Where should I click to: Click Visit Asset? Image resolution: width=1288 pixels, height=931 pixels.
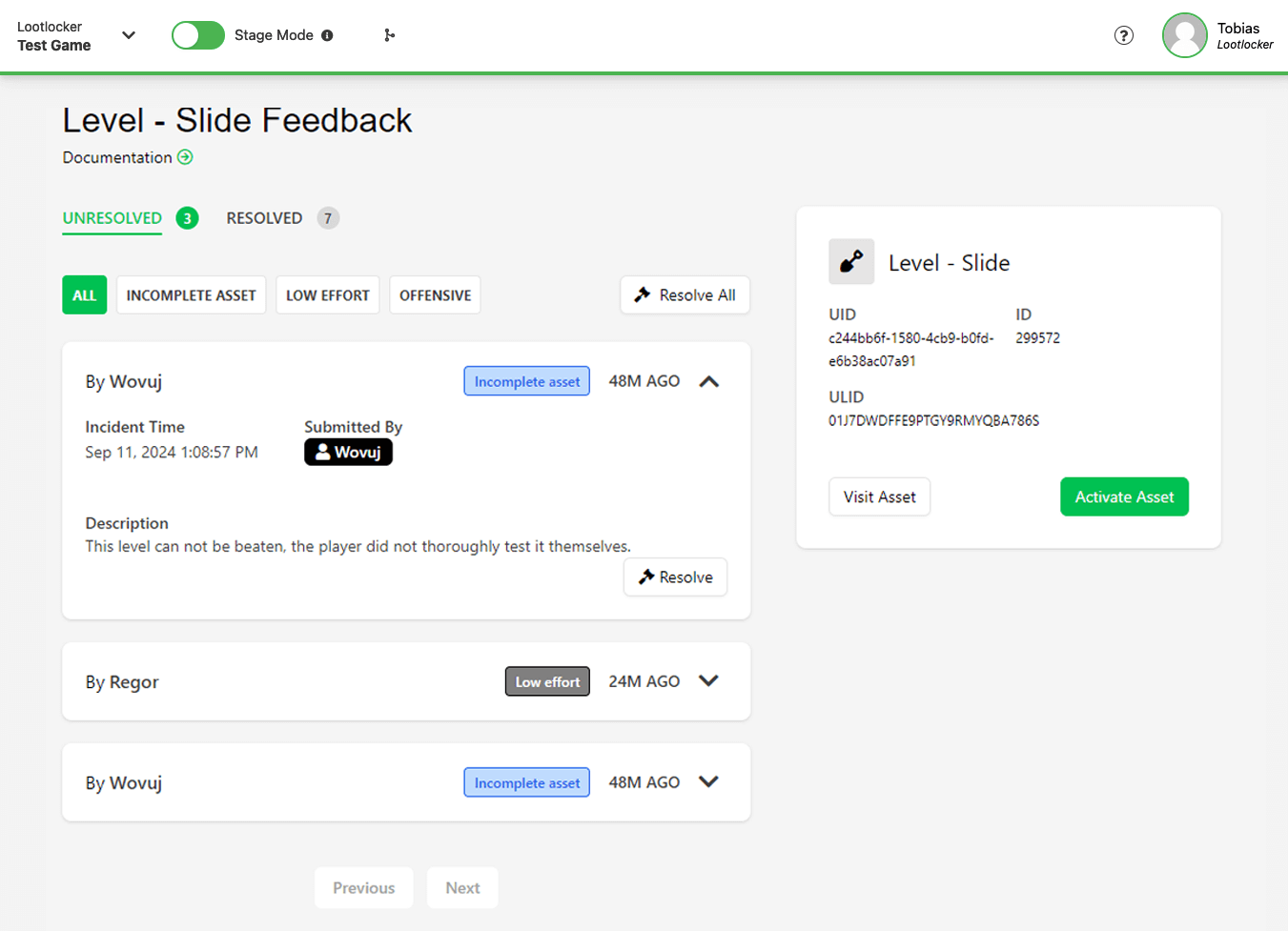pyautogui.click(x=879, y=496)
